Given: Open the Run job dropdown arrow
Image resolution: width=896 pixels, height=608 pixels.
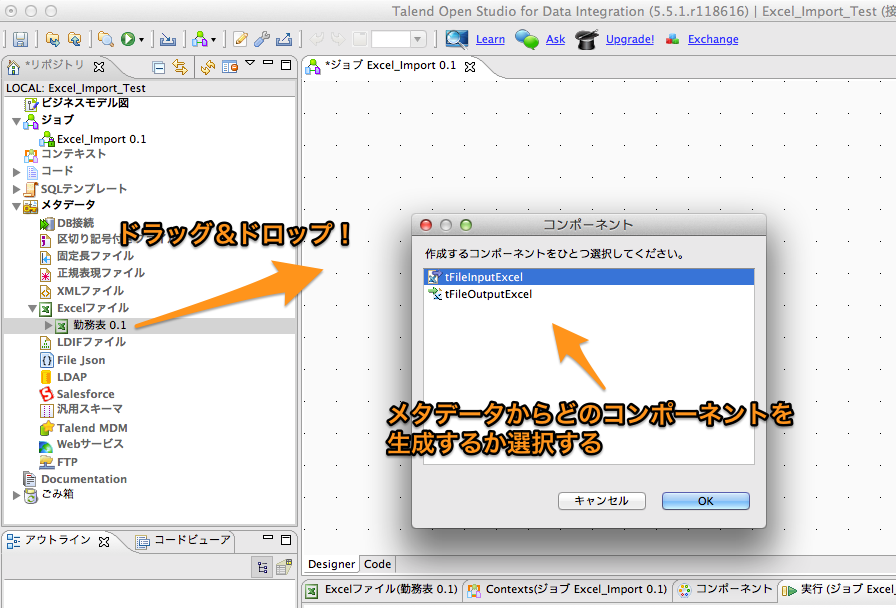Looking at the screenshot, I should click(x=141, y=39).
